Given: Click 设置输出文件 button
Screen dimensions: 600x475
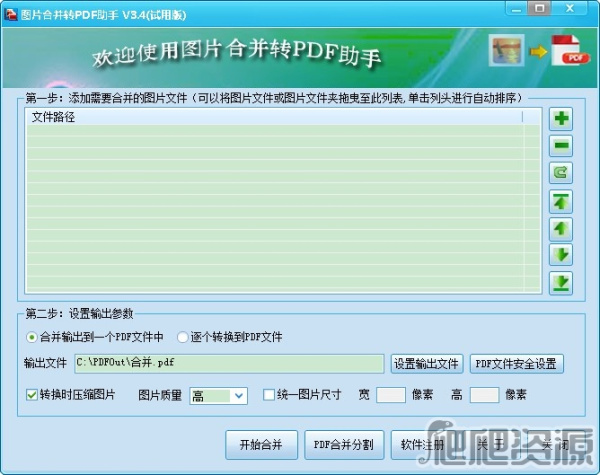Looking at the screenshot, I should [x=427, y=364].
